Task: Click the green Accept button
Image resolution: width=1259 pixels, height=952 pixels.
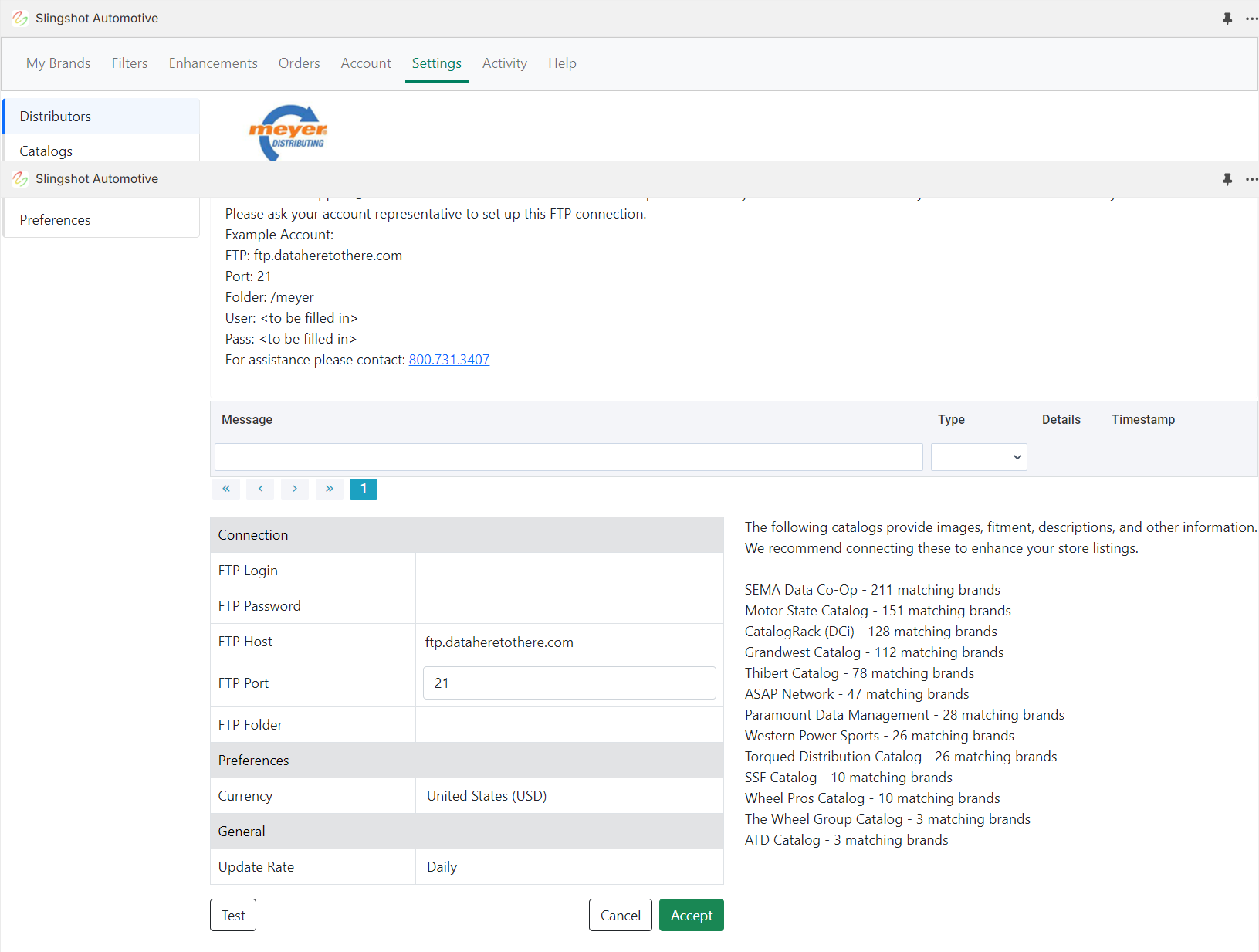Action: [692, 915]
